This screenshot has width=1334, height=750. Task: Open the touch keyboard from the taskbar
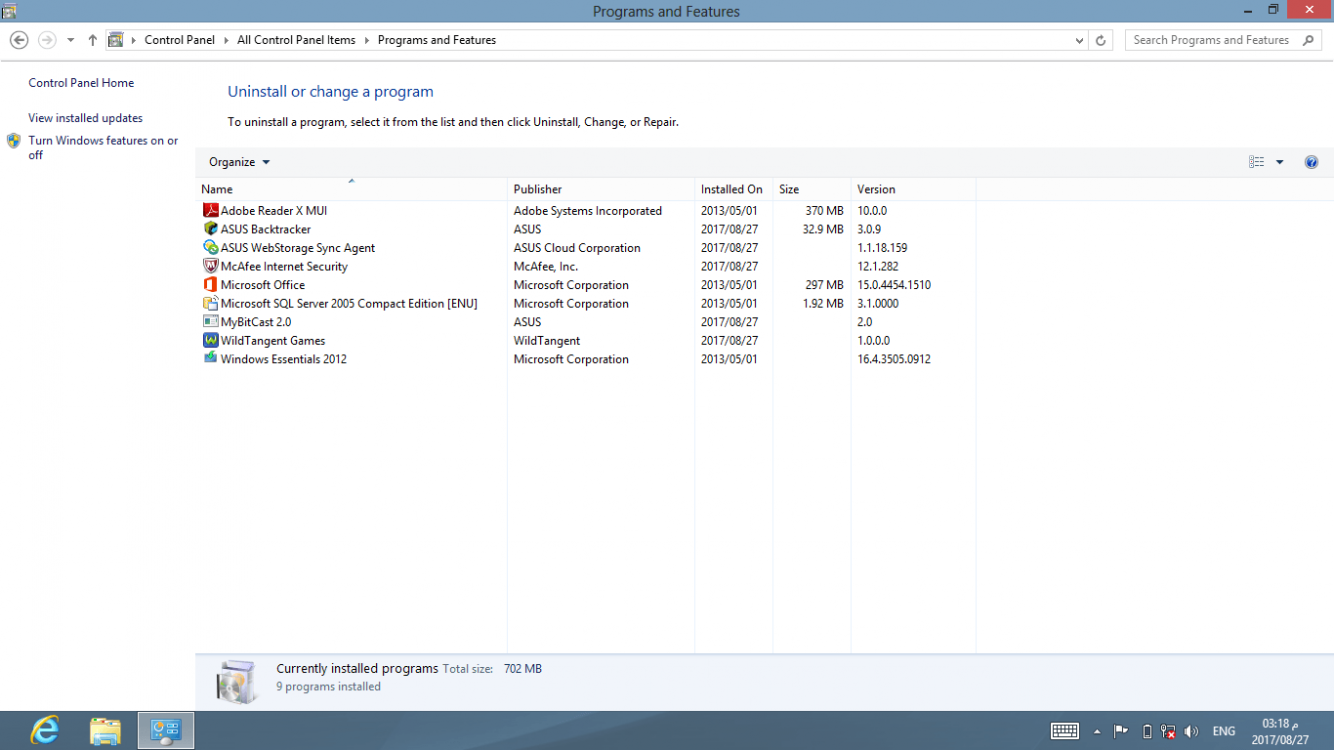coord(1064,731)
